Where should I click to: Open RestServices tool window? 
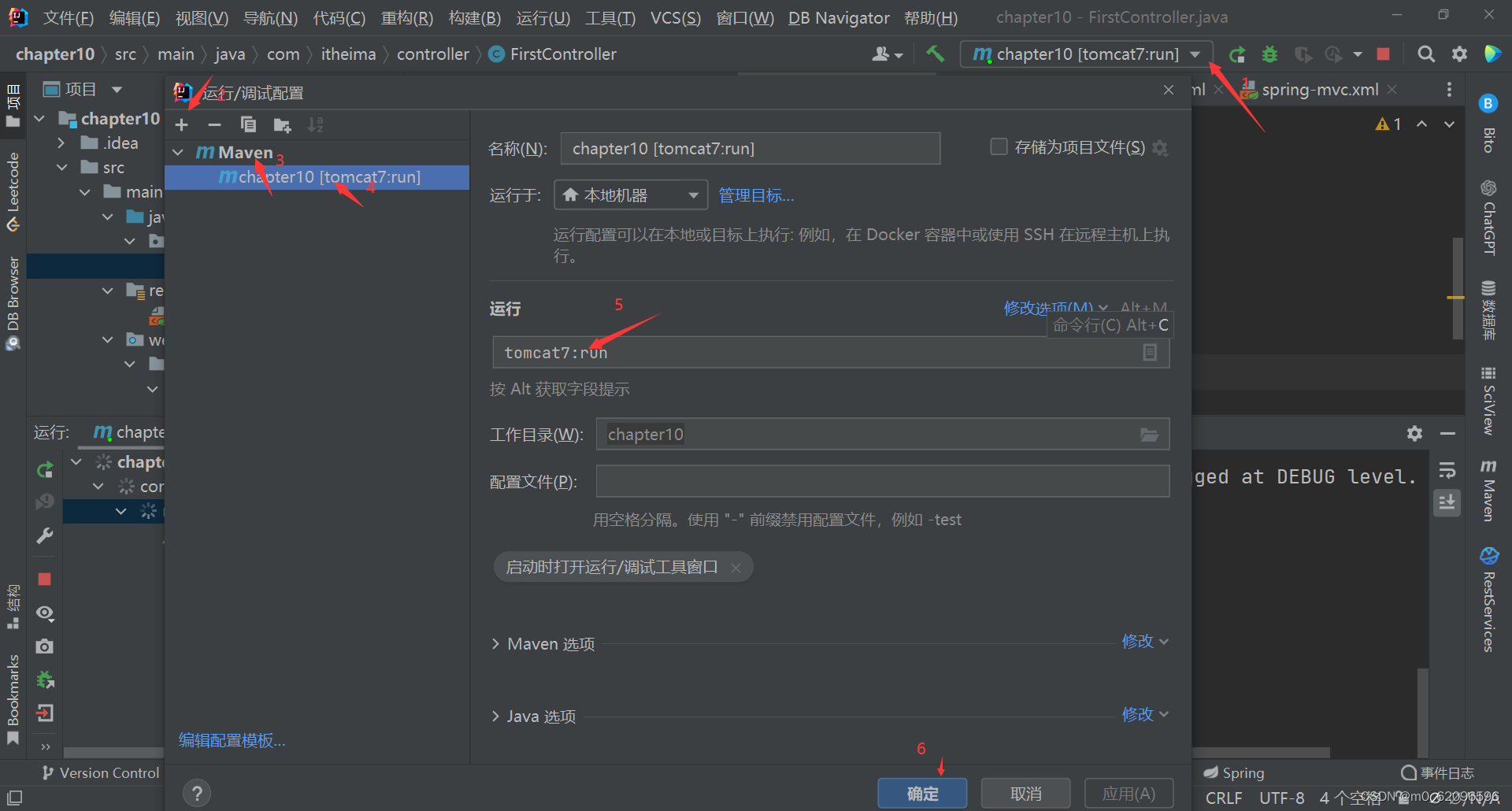pyautogui.click(x=1488, y=600)
